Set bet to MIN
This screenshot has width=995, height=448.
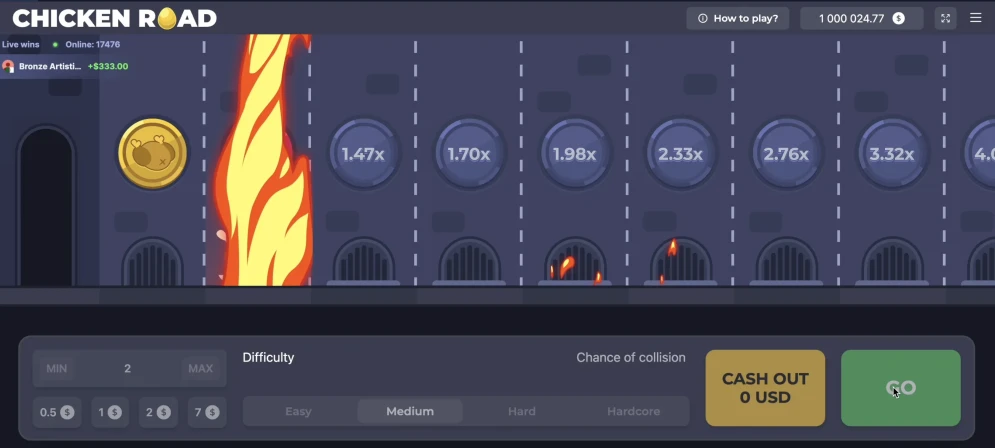[57, 368]
